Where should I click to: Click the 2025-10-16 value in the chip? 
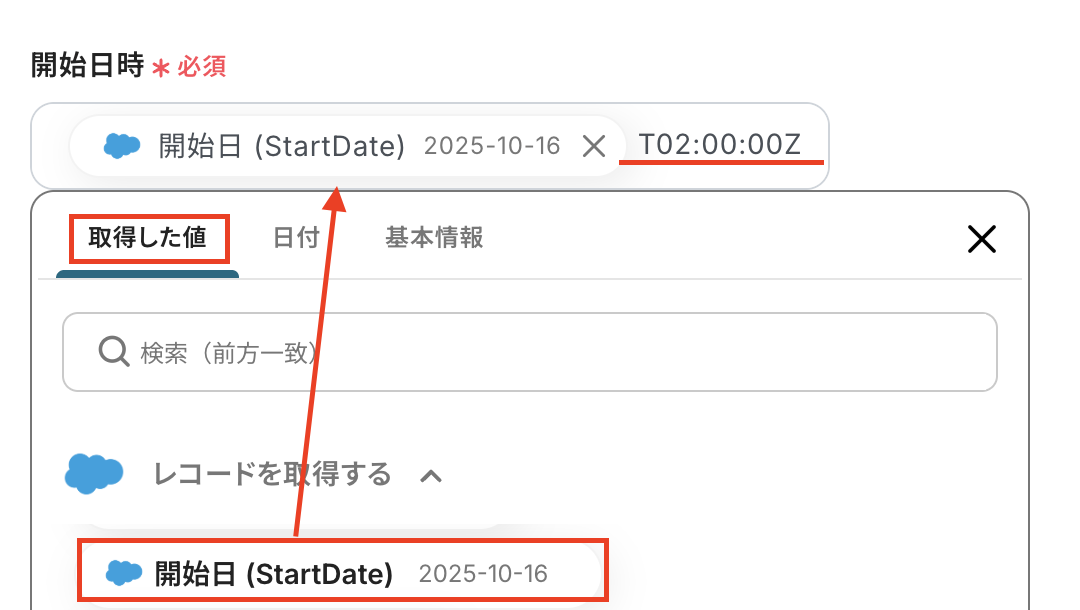[x=492, y=146]
